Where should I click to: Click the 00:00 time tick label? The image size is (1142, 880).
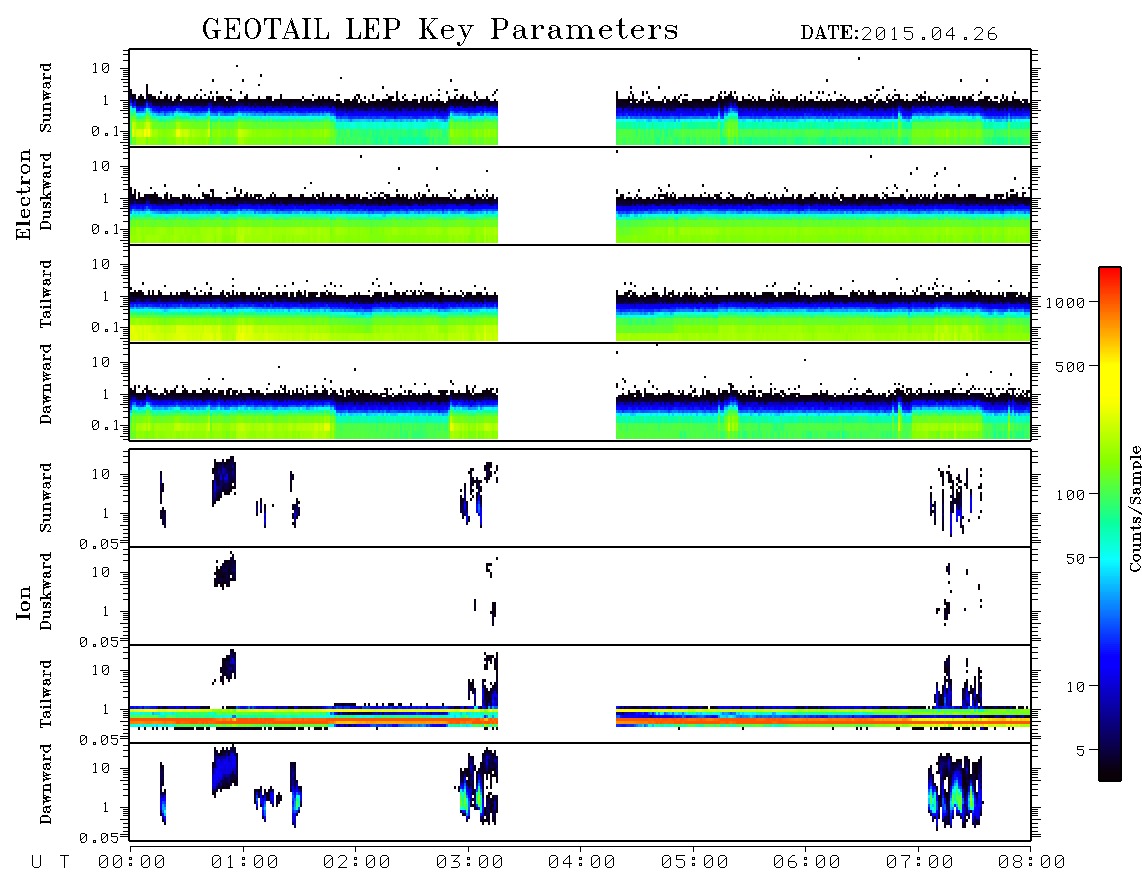[x=132, y=863]
